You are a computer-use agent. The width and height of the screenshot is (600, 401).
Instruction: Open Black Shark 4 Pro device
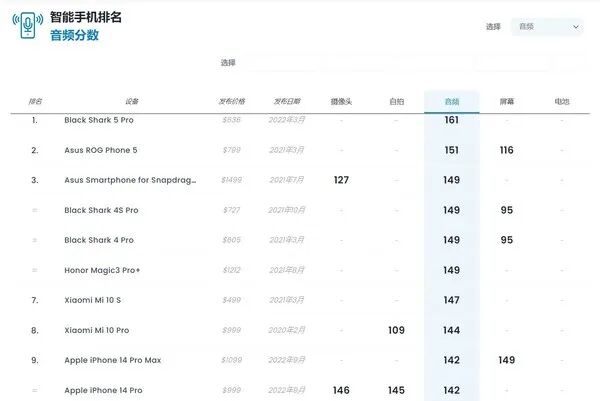point(99,240)
